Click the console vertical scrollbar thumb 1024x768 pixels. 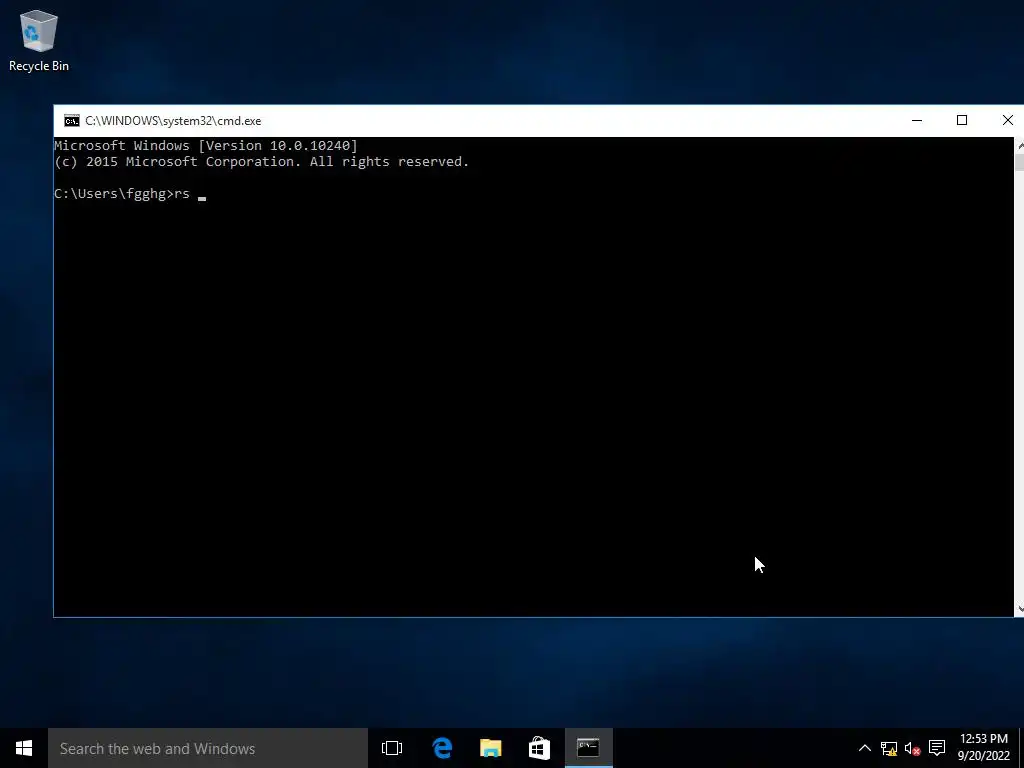tap(1019, 162)
